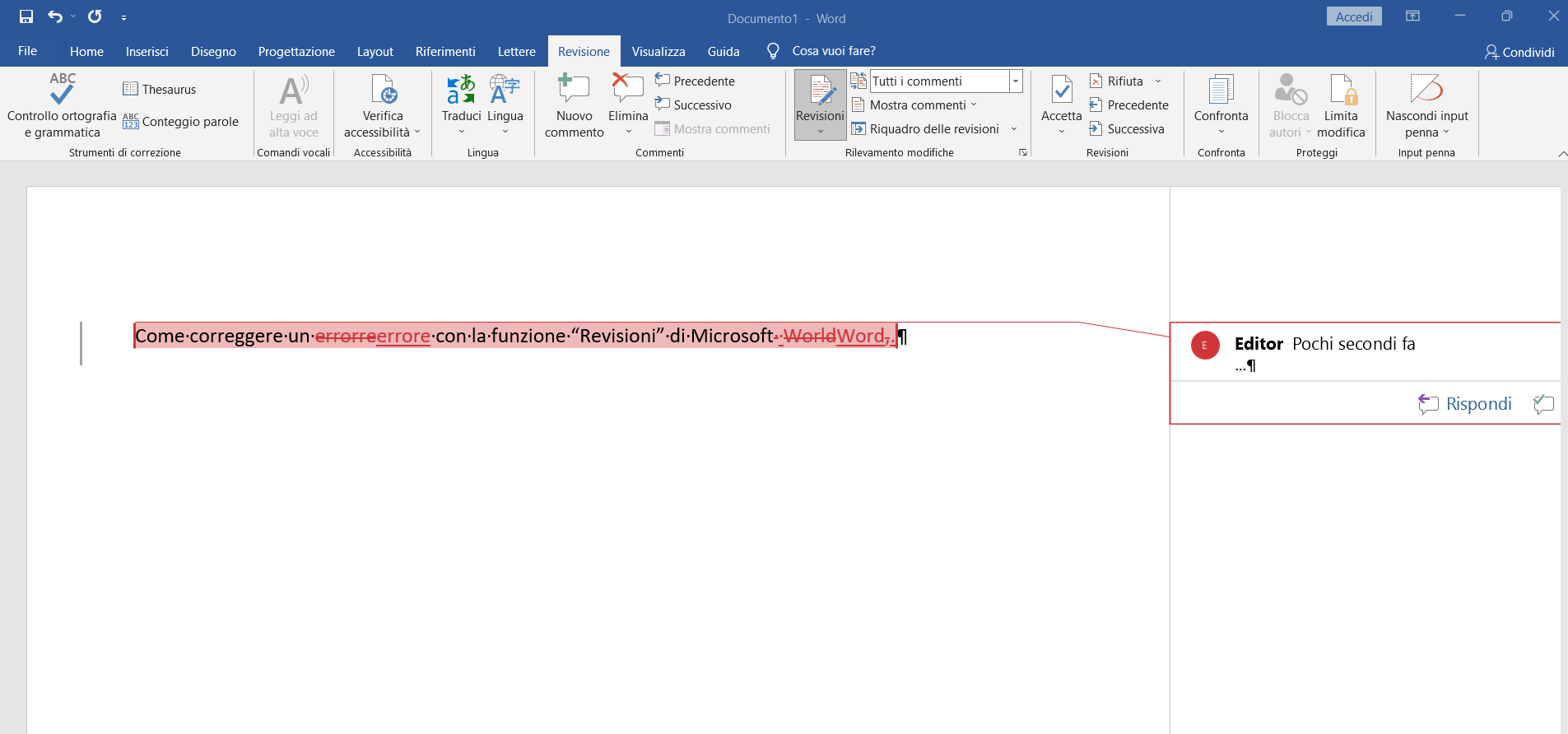Image resolution: width=1568 pixels, height=734 pixels.
Task: Click the Condividi share button
Action: (x=1519, y=52)
